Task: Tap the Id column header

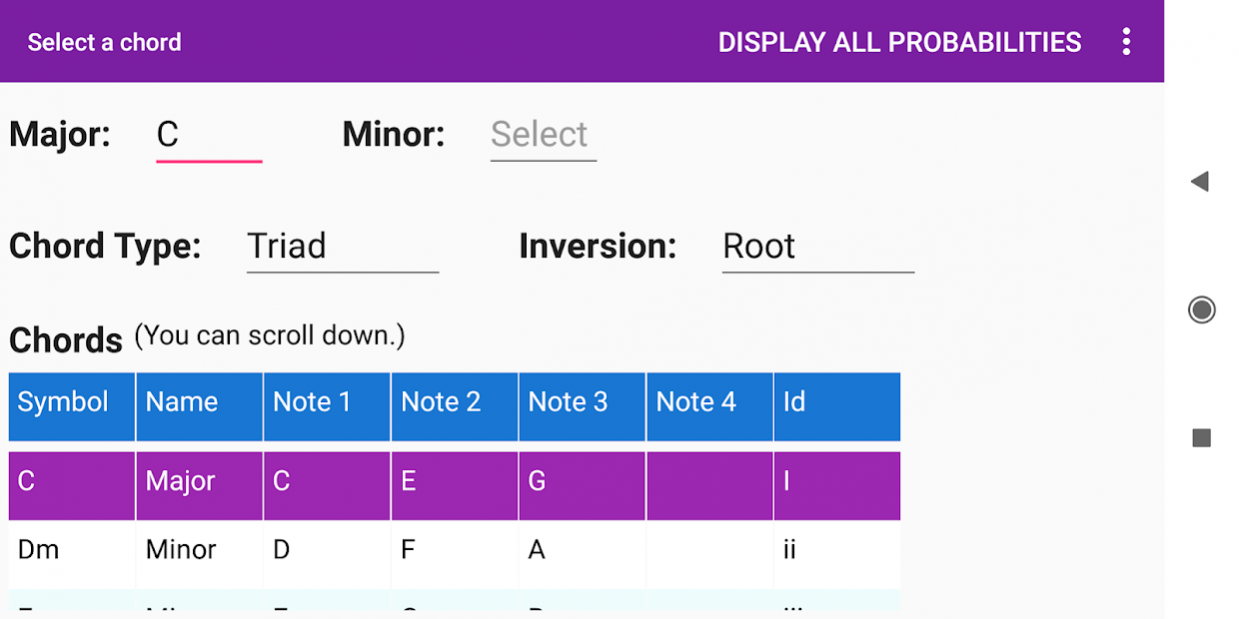Action: pos(836,406)
